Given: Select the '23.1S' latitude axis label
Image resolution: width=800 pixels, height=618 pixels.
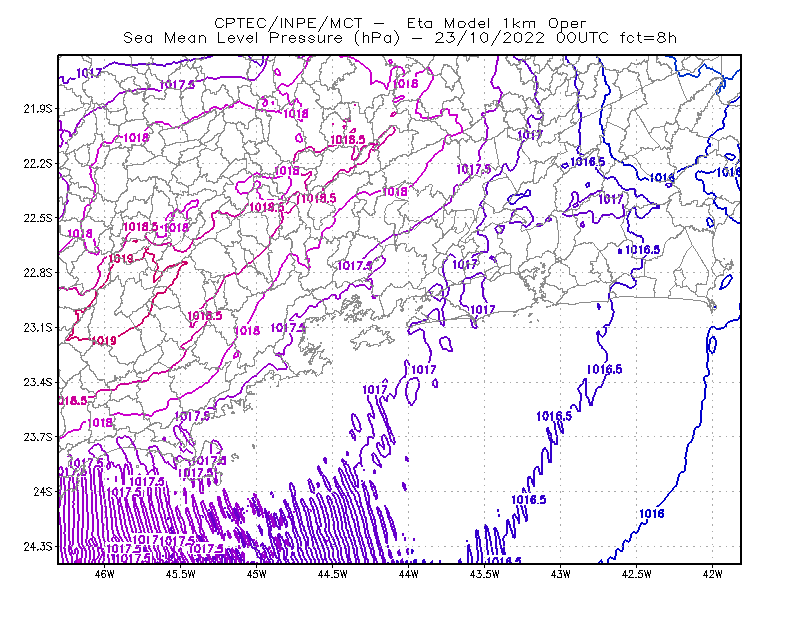Looking at the screenshot, I should [x=38, y=327].
